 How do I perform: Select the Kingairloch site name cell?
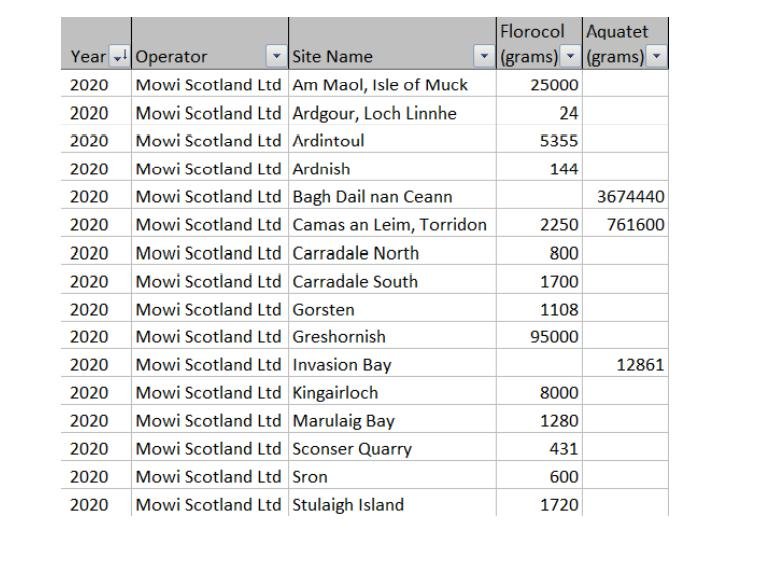pos(335,393)
